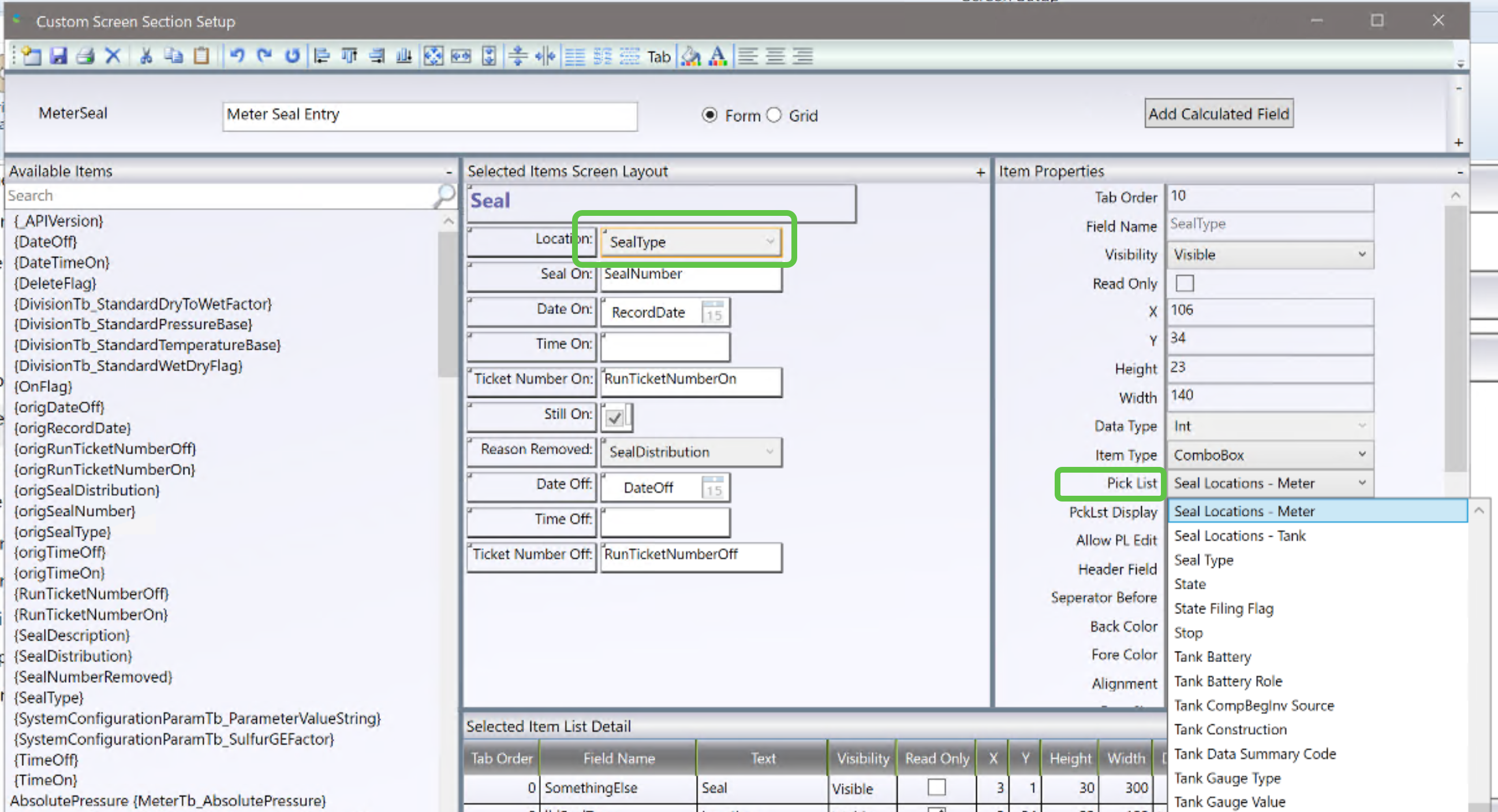Click the Align Lefts icon
The height and width of the screenshot is (812, 1498).
(322, 56)
